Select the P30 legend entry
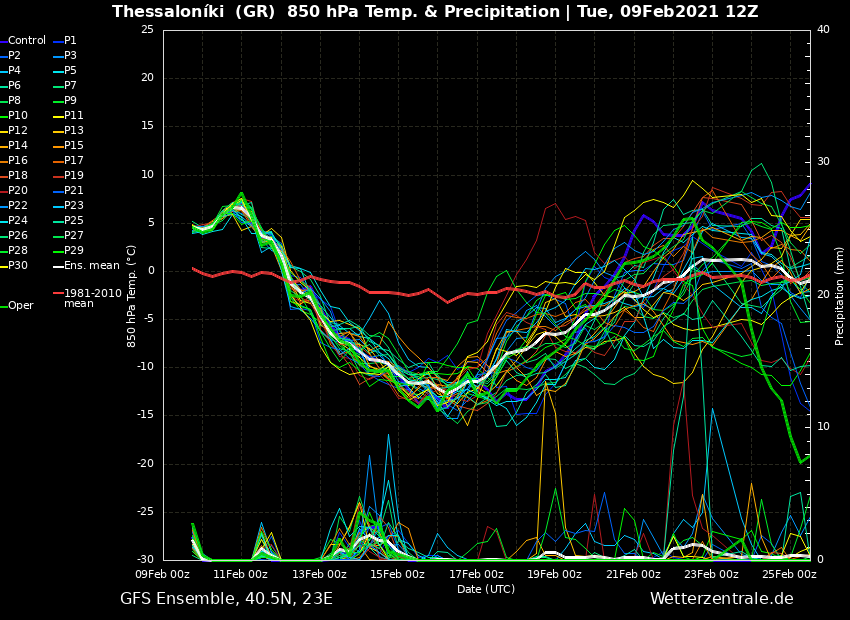Image resolution: width=850 pixels, height=620 pixels. point(18,266)
